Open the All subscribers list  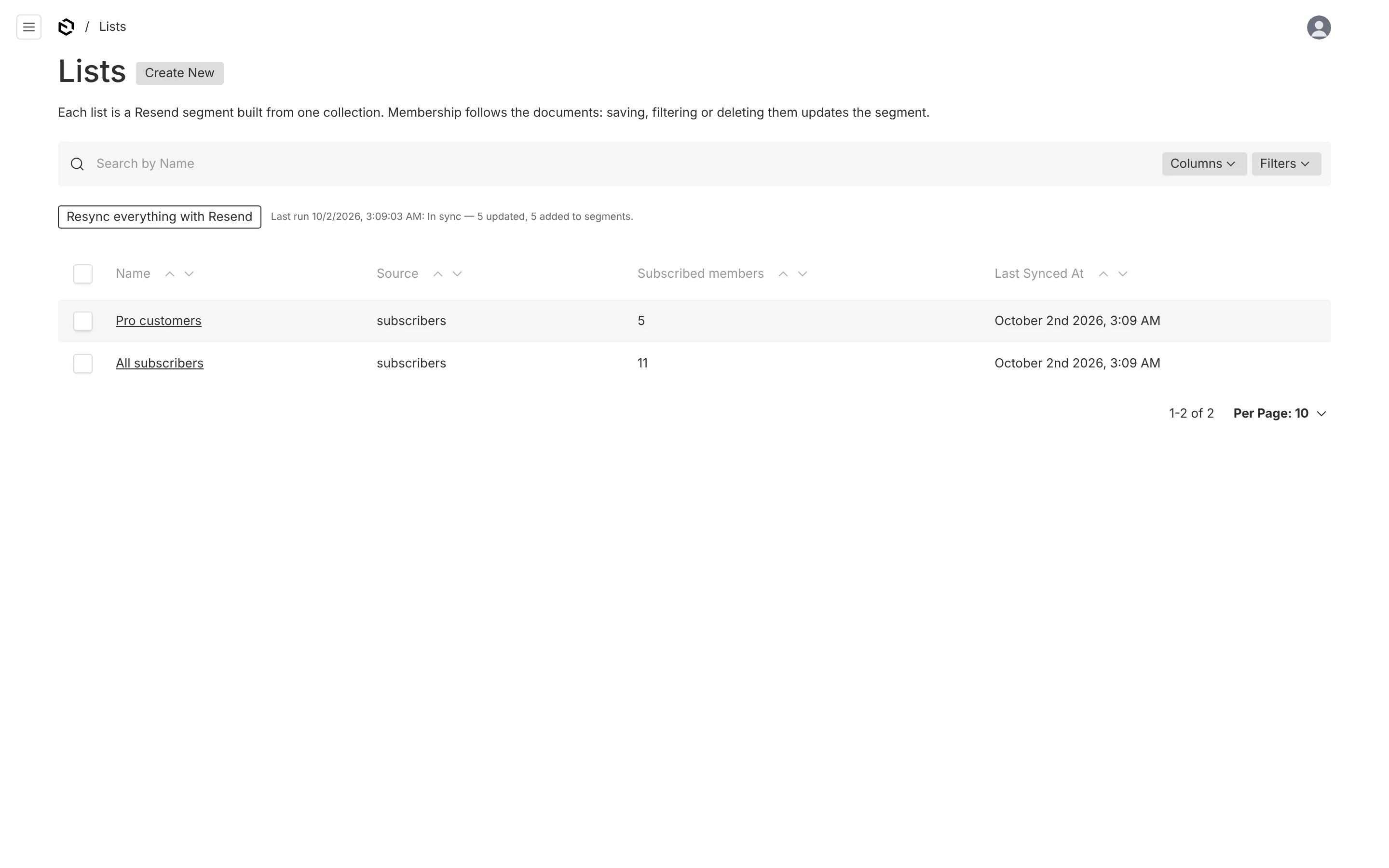click(x=160, y=363)
